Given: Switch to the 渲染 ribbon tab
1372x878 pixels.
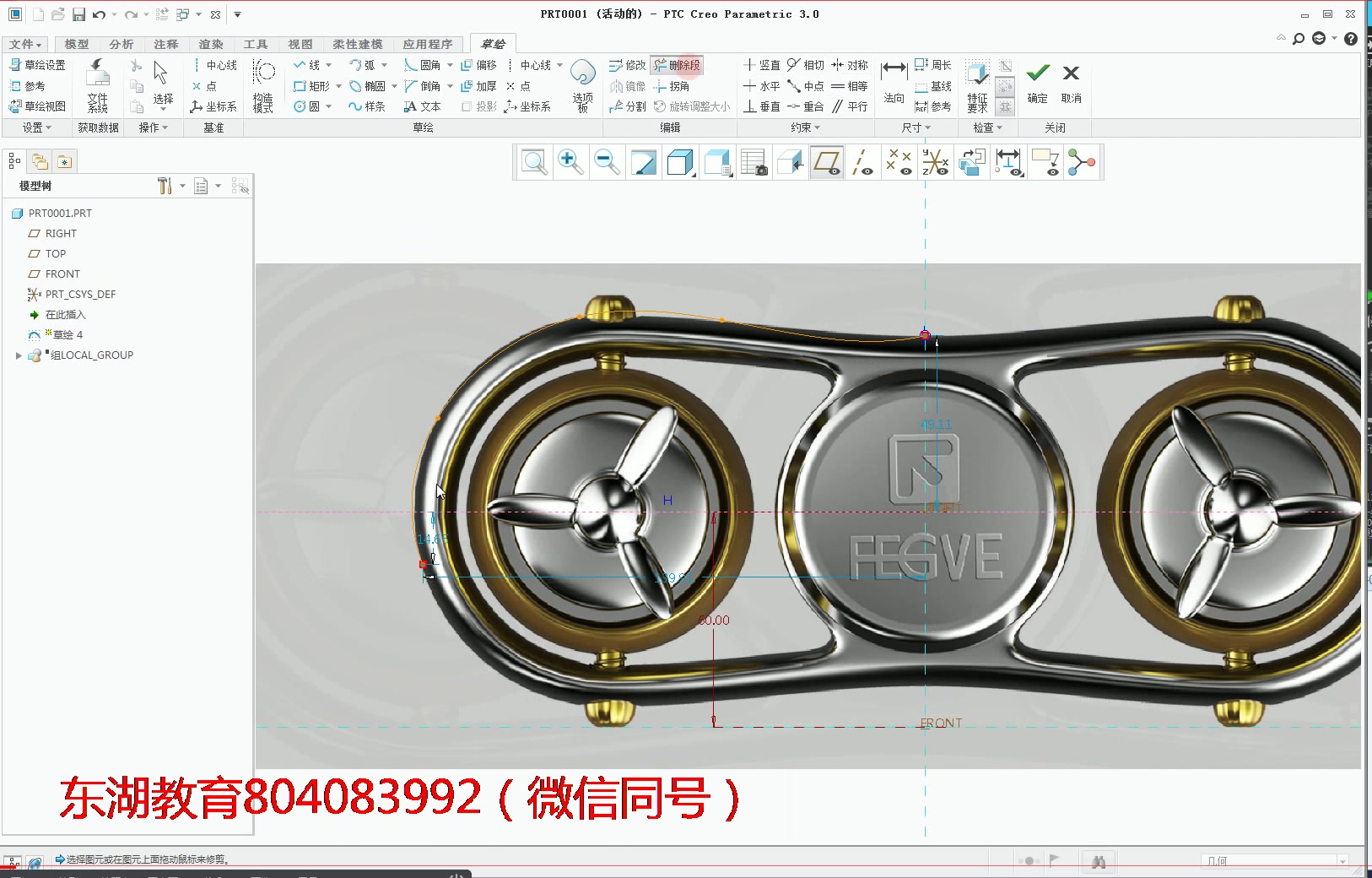Looking at the screenshot, I should 211,44.
